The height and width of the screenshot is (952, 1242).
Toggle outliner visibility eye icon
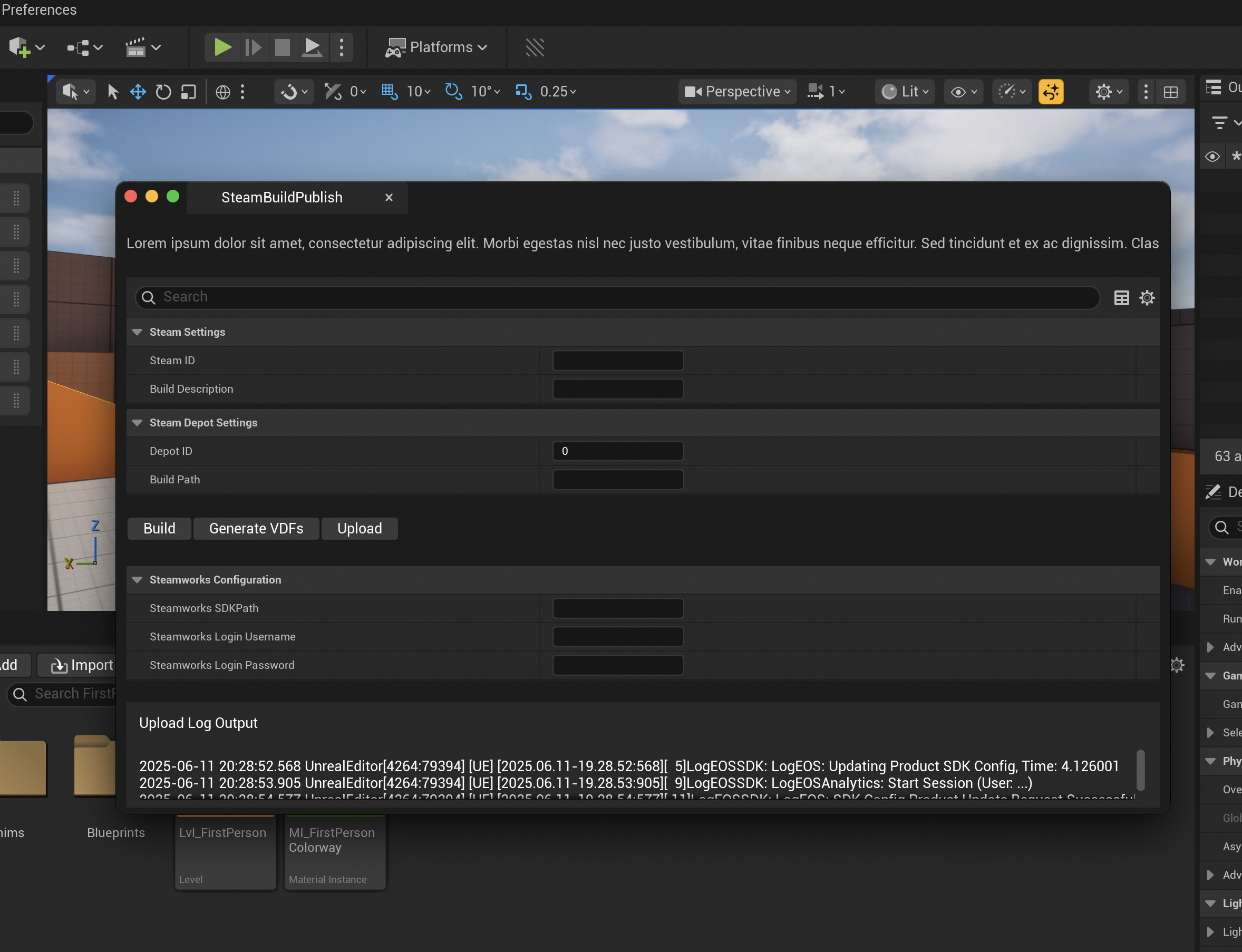click(1212, 157)
